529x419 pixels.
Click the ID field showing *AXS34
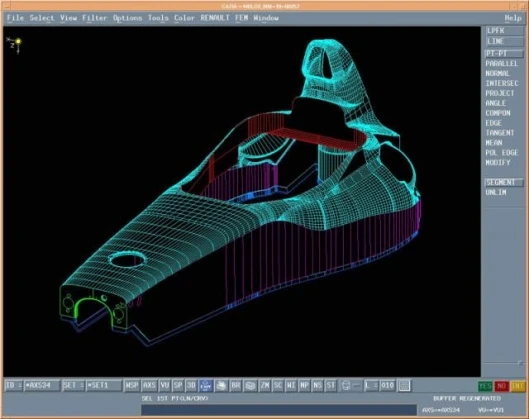click(42, 385)
